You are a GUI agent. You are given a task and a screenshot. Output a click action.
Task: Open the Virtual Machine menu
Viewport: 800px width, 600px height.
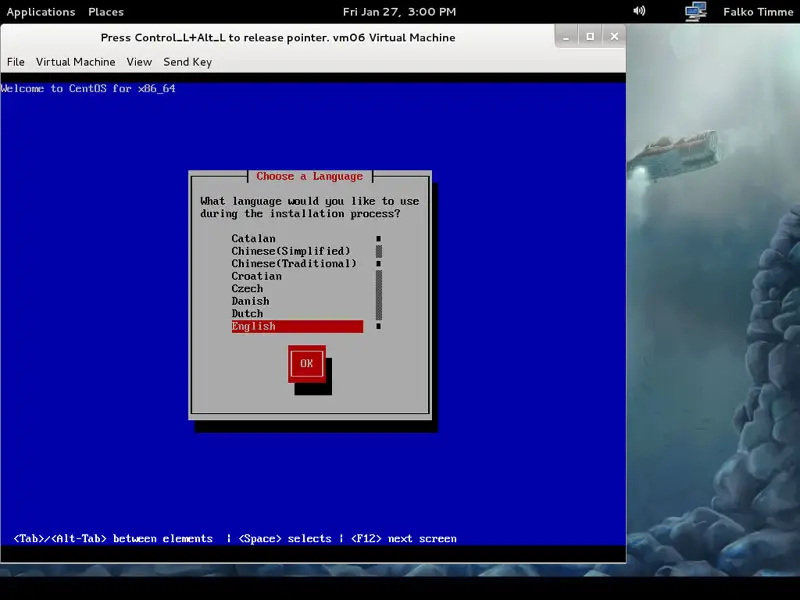76,62
